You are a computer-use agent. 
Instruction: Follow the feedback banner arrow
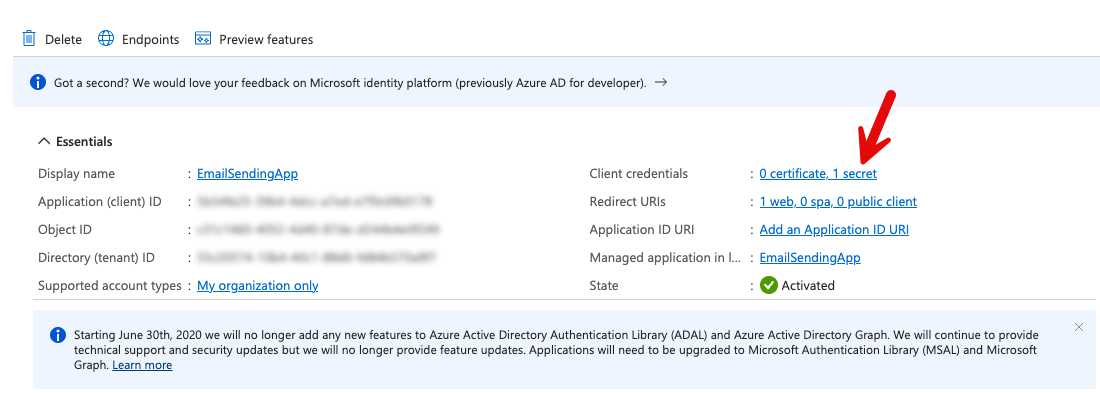(660, 82)
